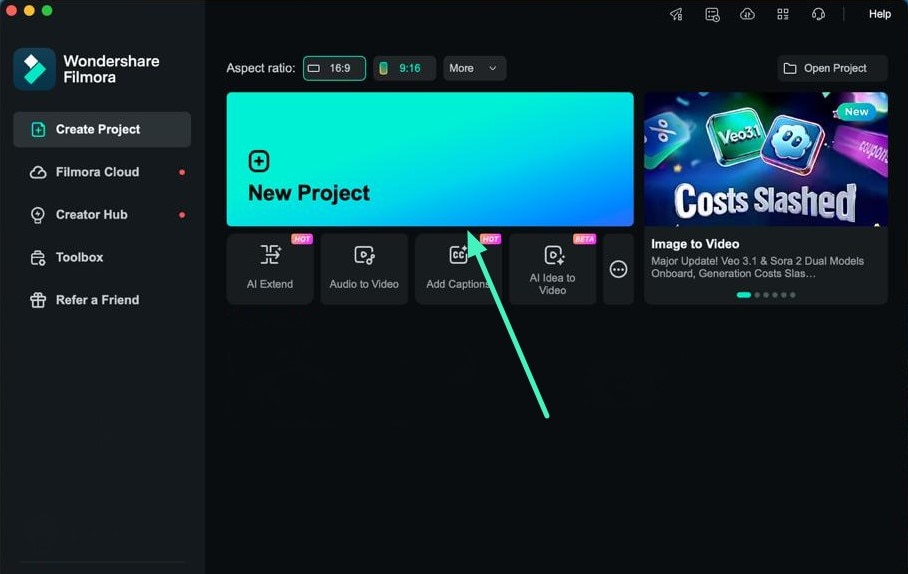The image size is (908, 574).
Task: Select the first carousel indicator dot
Action: (x=744, y=295)
